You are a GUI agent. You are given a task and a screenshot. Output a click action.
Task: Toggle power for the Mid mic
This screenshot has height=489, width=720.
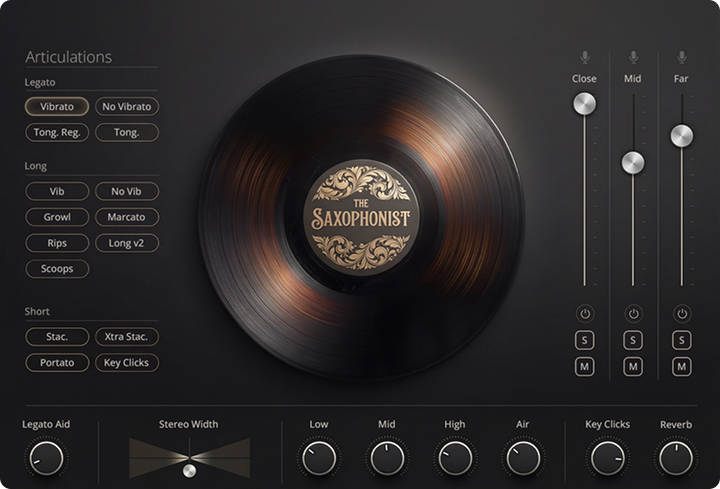point(633,314)
